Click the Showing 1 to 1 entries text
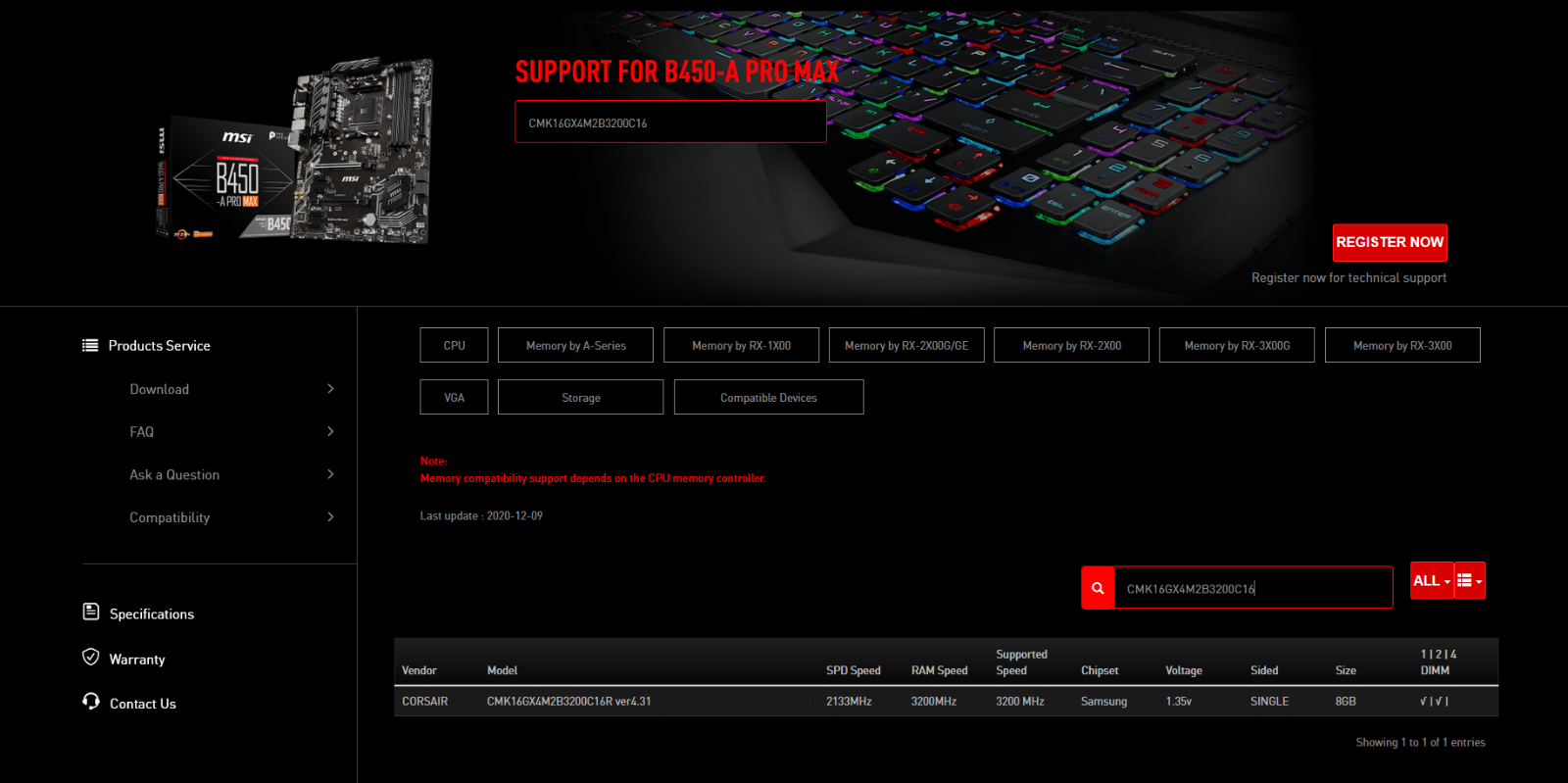 click(x=1420, y=743)
